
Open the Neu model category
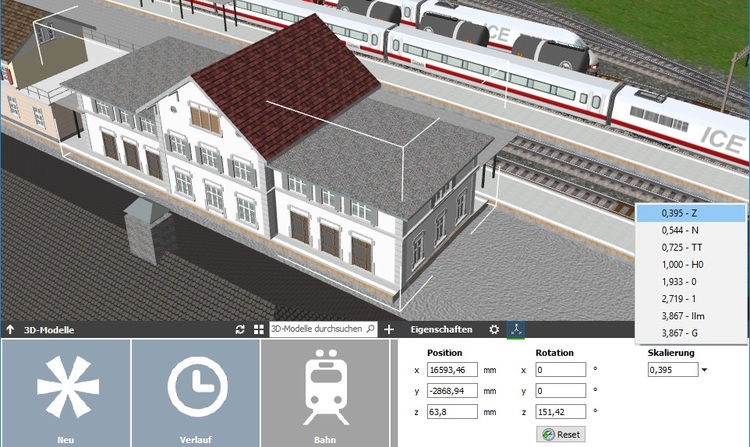(66, 393)
